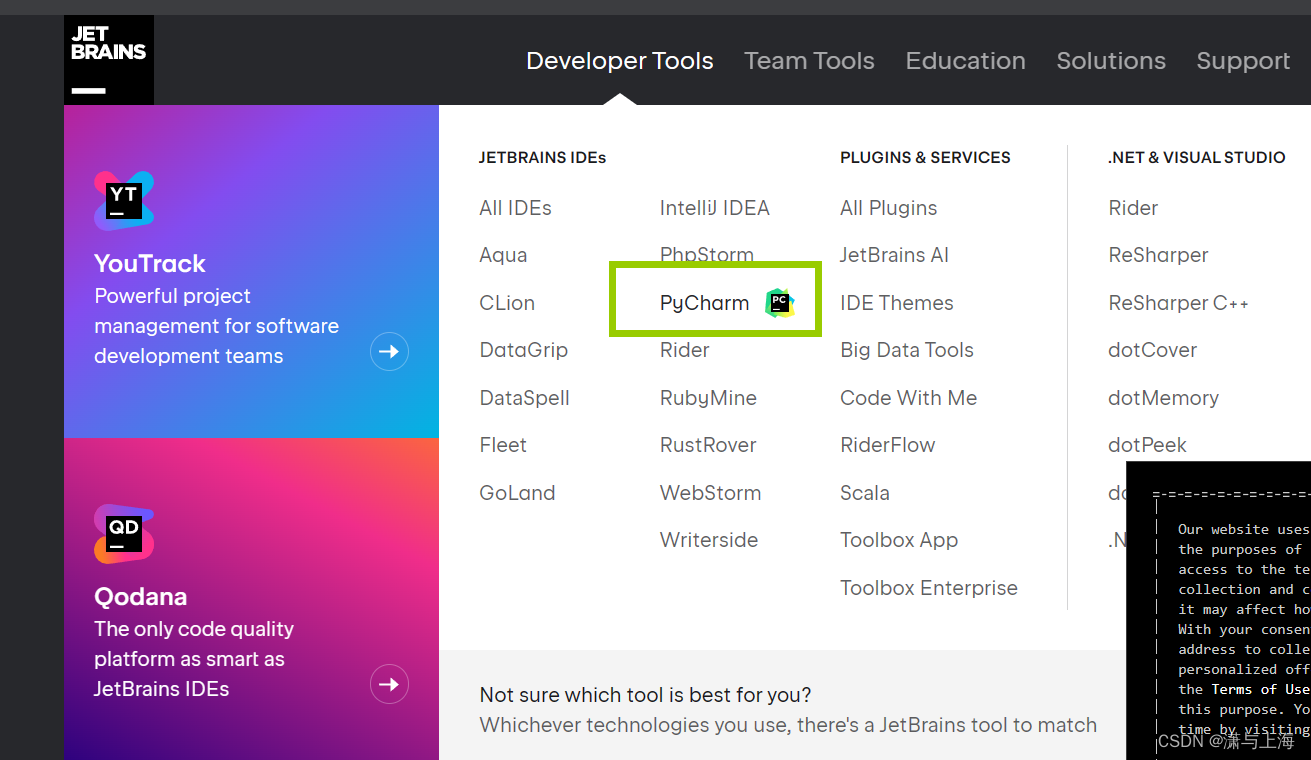Open RubyMine link
Image resolution: width=1311 pixels, height=760 pixels.
click(x=708, y=398)
